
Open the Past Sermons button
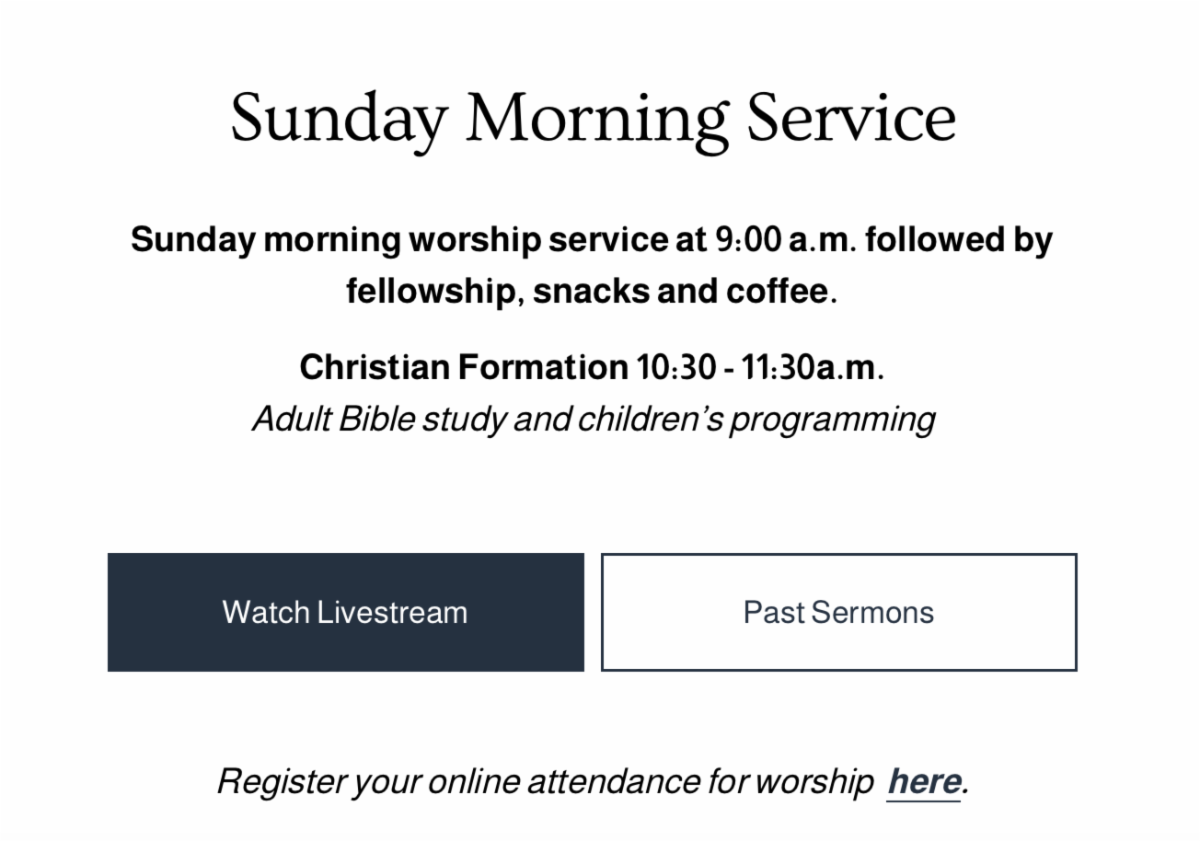(x=839, y=612)
